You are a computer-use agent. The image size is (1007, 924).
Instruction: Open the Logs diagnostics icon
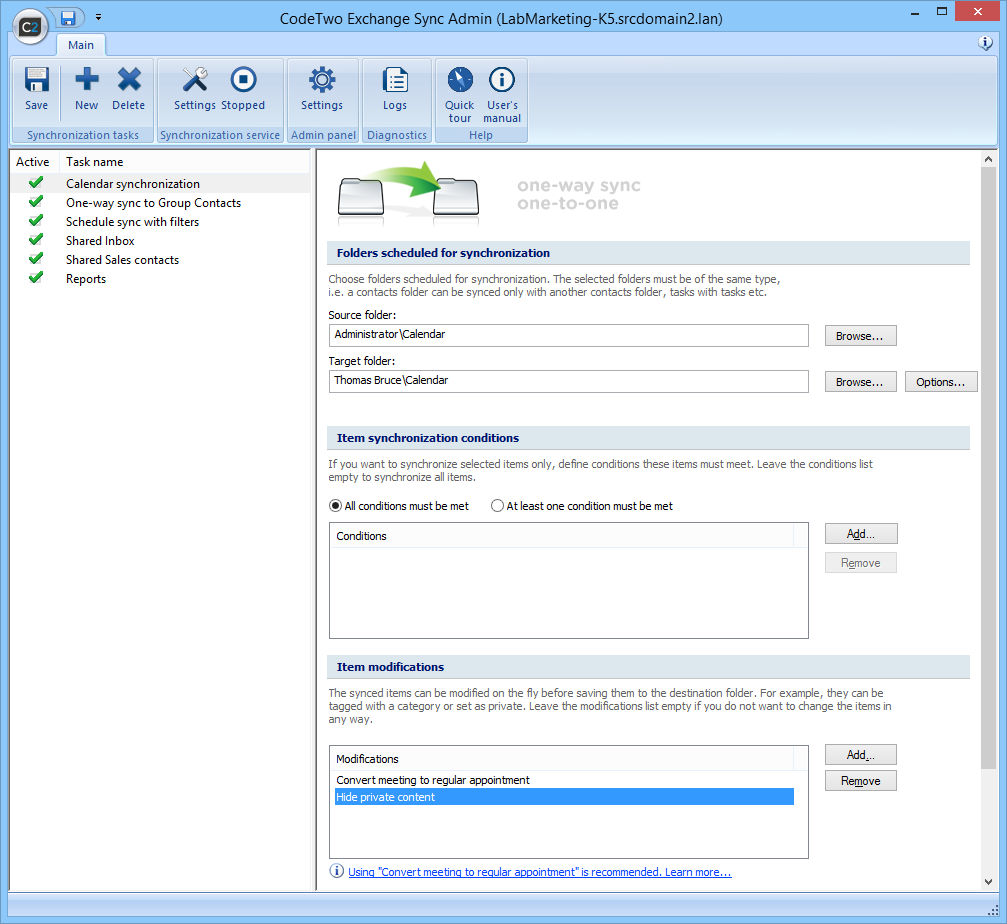pos(395,80)
